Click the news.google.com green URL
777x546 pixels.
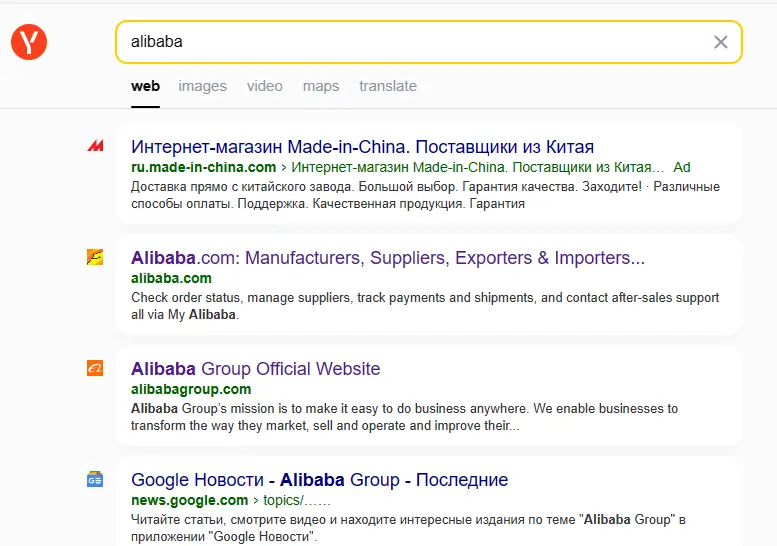pyautogui.click(x=190, y=500)
